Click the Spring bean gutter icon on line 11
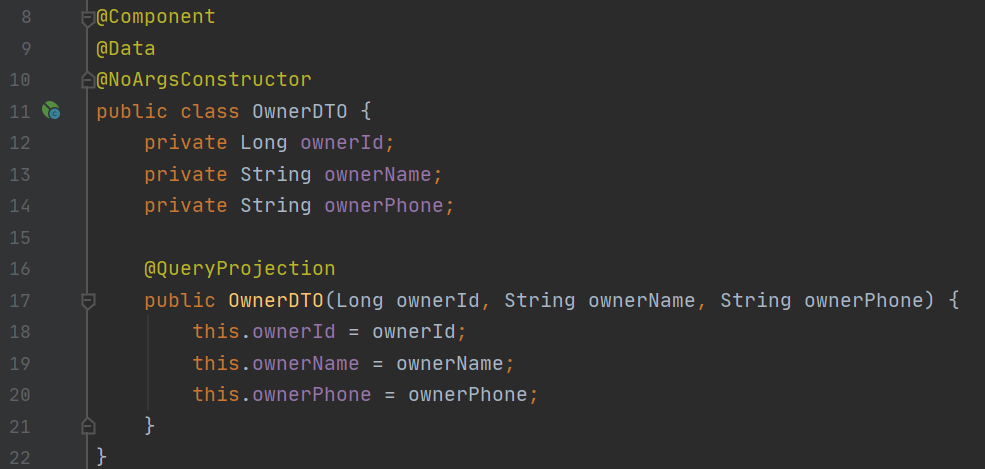This screenshot has height=469, width=985. coord(51,111)
